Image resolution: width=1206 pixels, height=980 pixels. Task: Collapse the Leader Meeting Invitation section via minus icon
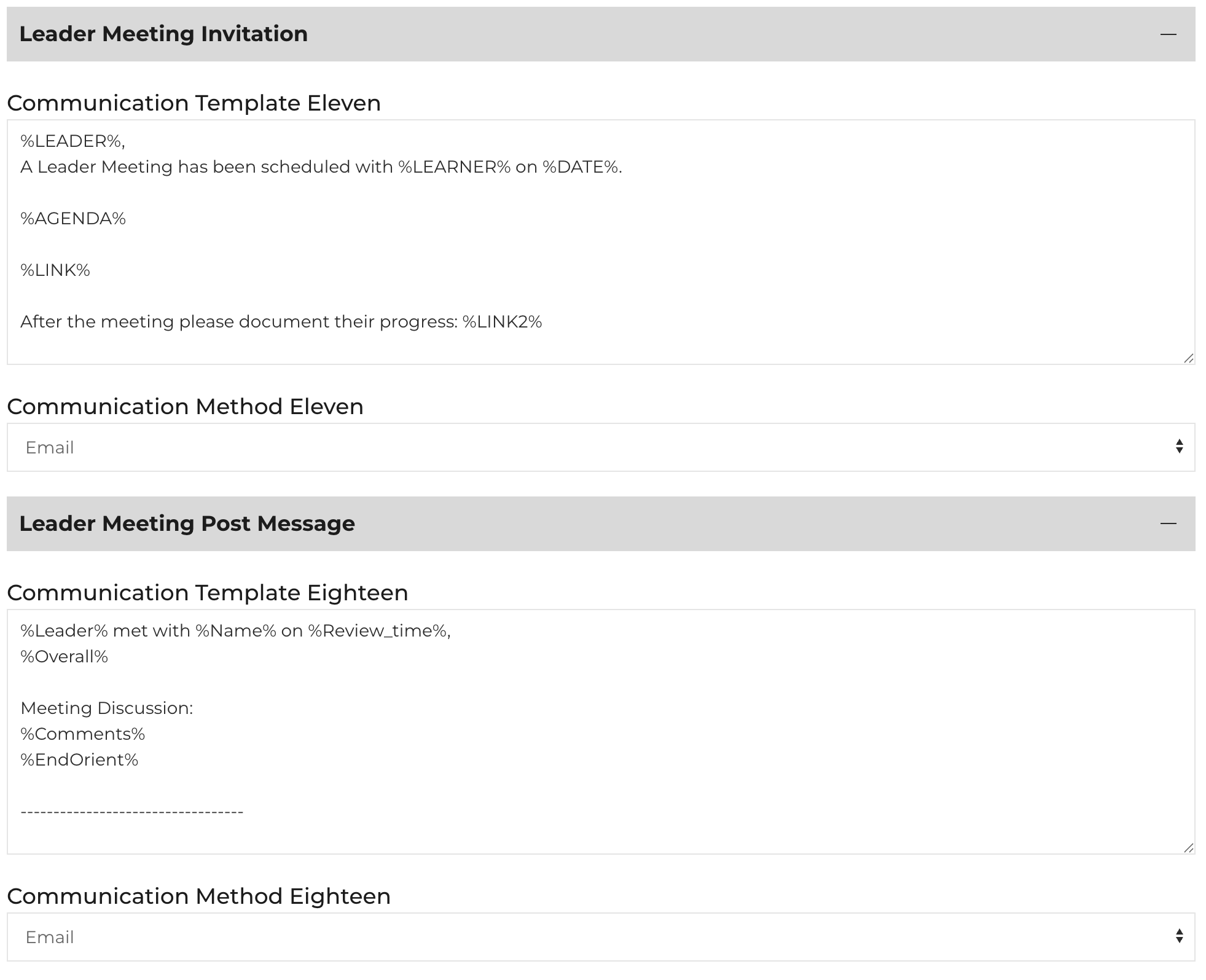click(1168, 34)
